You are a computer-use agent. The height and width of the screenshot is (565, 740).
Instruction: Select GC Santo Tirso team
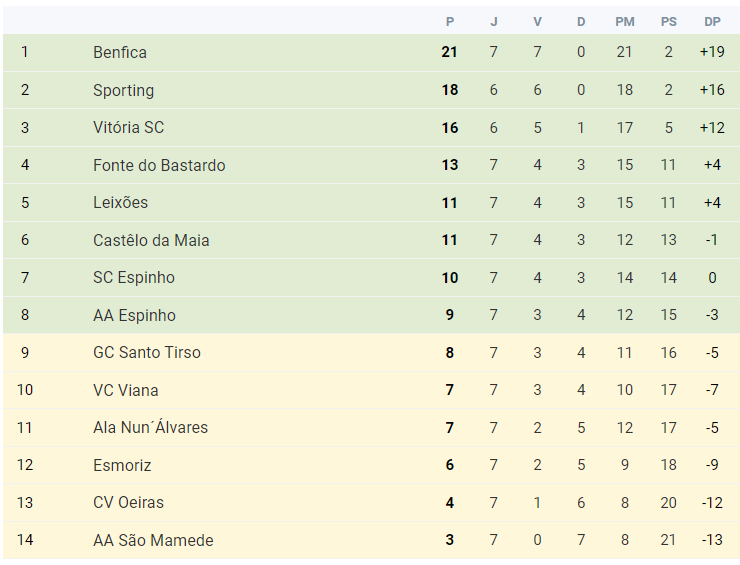coord(147,353)
